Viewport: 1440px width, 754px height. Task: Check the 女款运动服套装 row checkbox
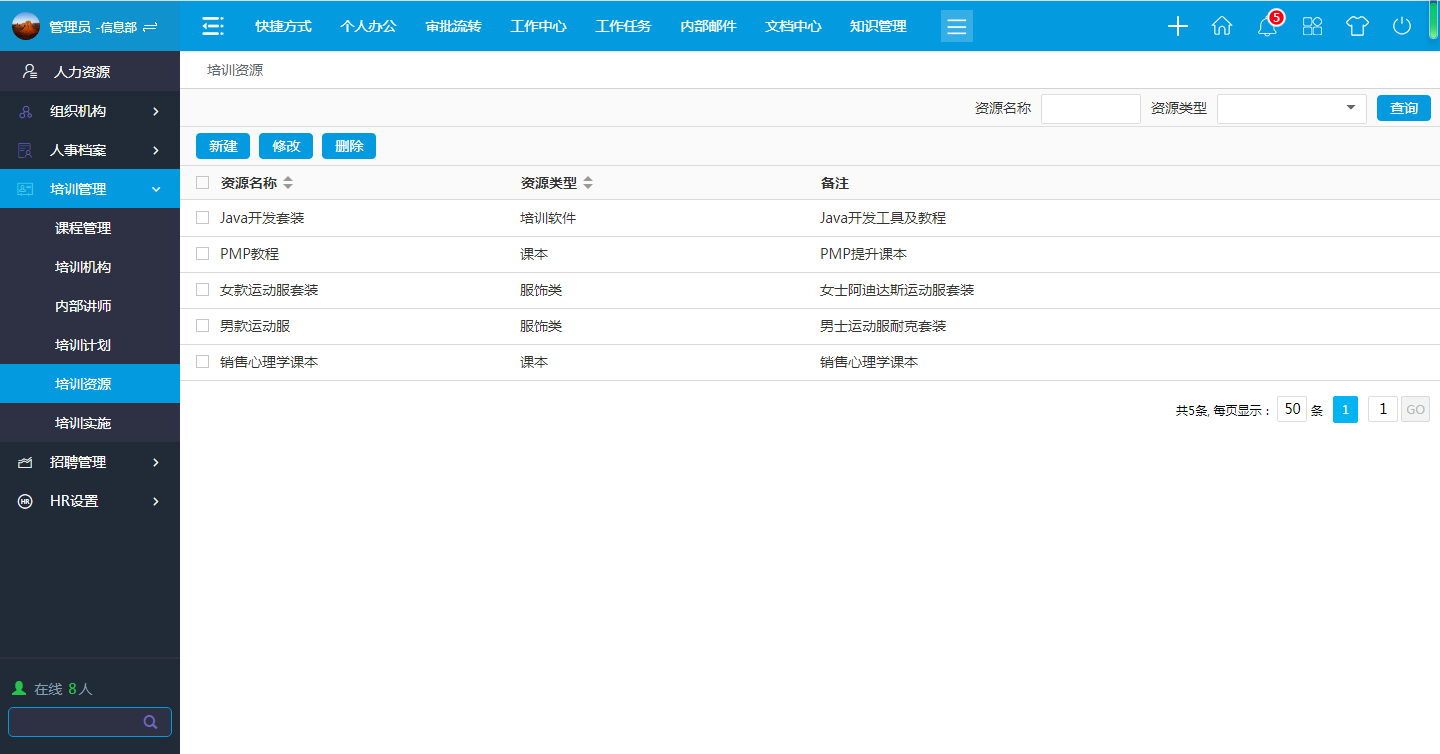click(x=203, y=290)
